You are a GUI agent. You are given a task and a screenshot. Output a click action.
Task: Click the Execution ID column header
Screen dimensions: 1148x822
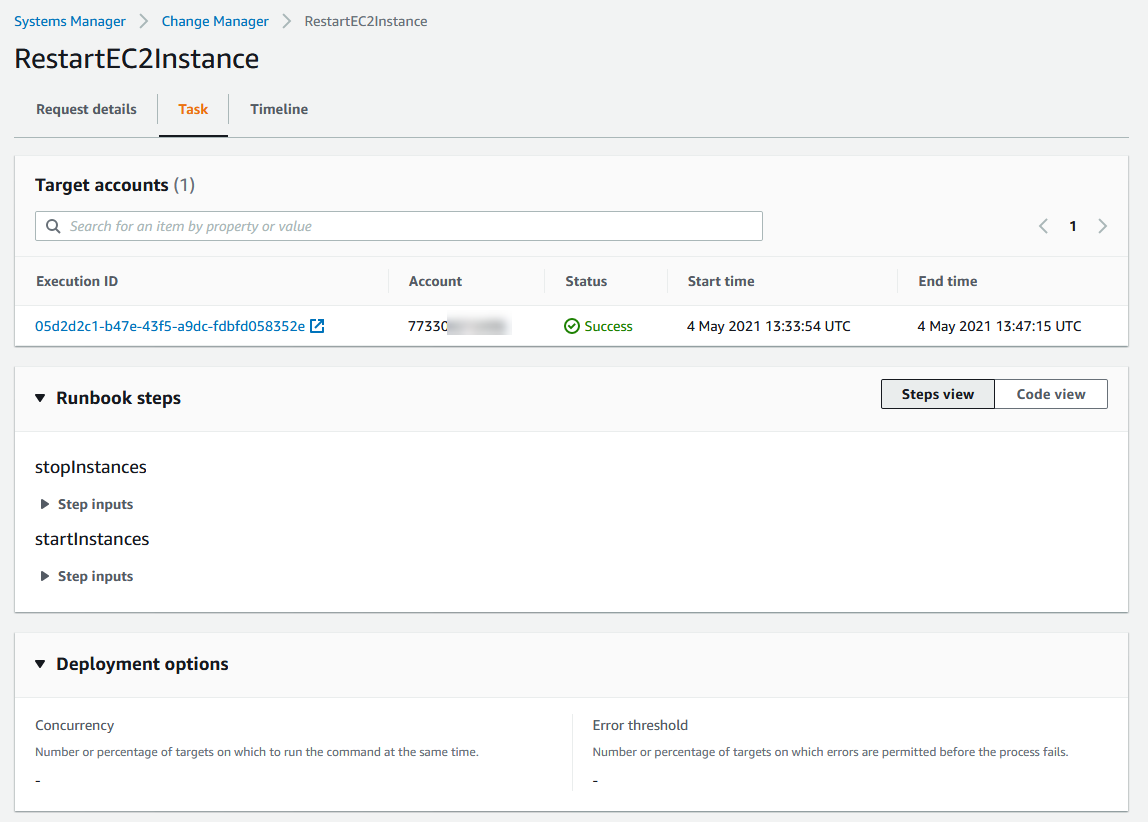pos(77,281)
